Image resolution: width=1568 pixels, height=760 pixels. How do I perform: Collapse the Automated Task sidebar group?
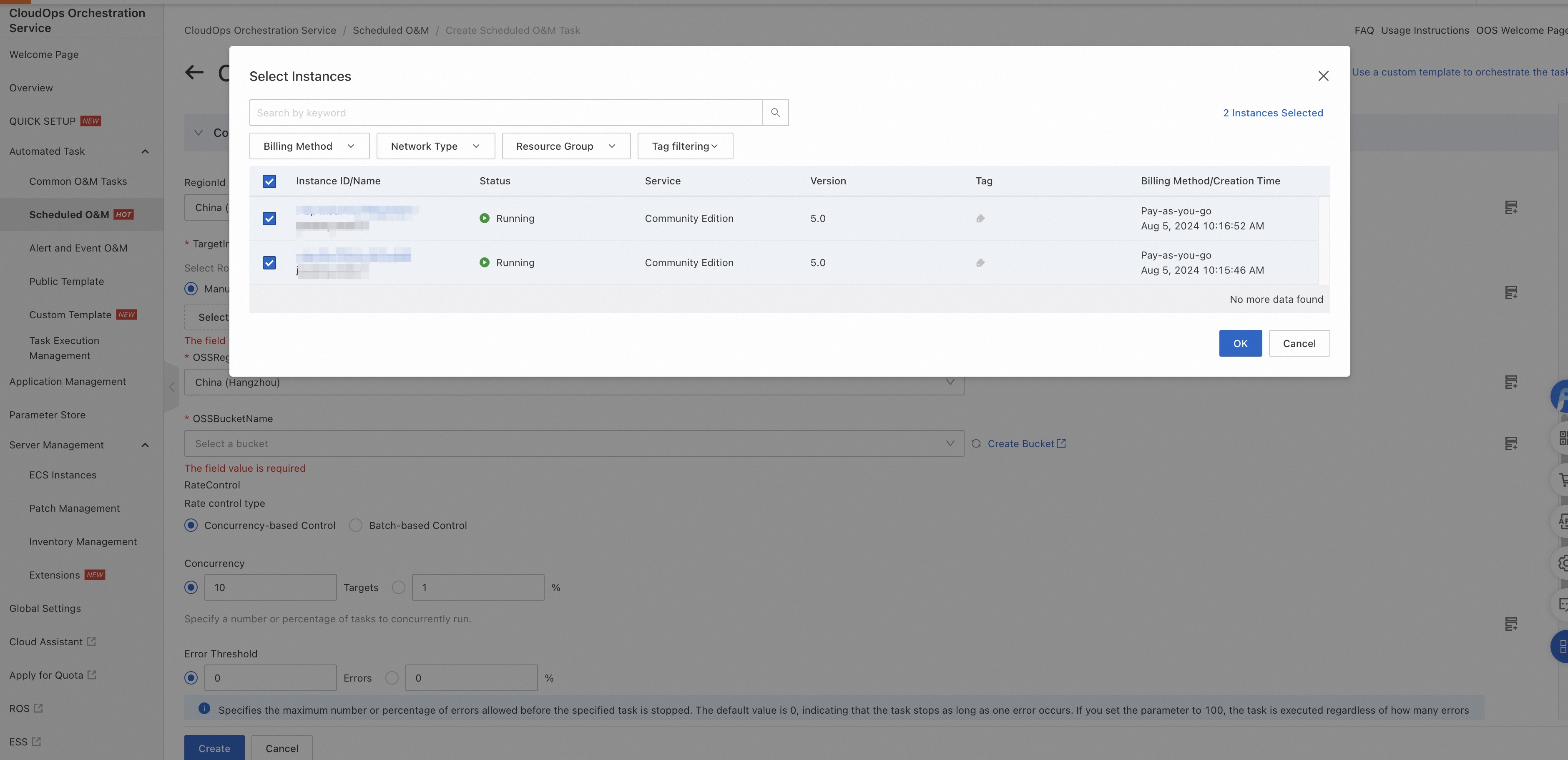point(145,152)
